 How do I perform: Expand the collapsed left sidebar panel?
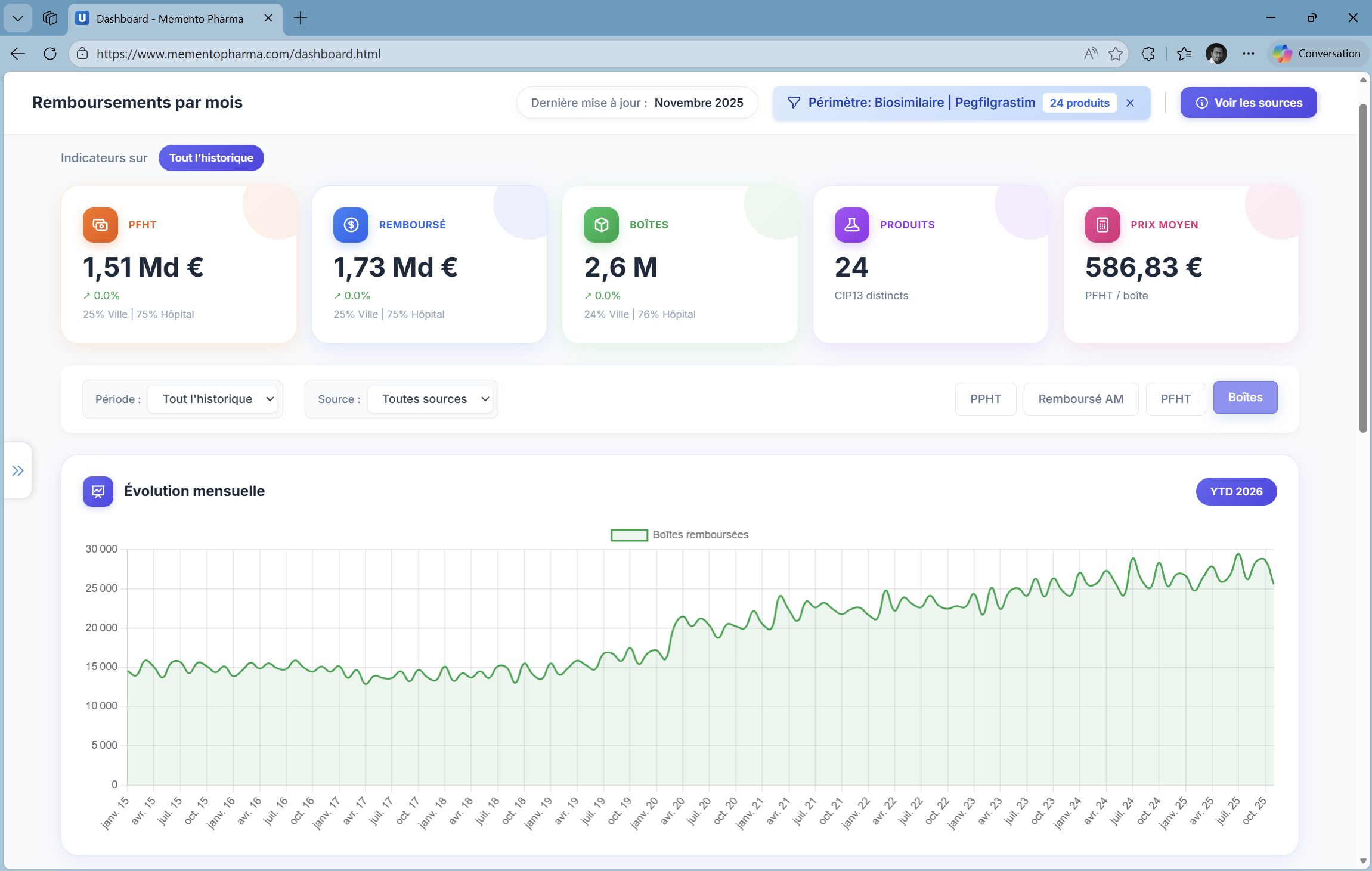(x=17, y=470)
